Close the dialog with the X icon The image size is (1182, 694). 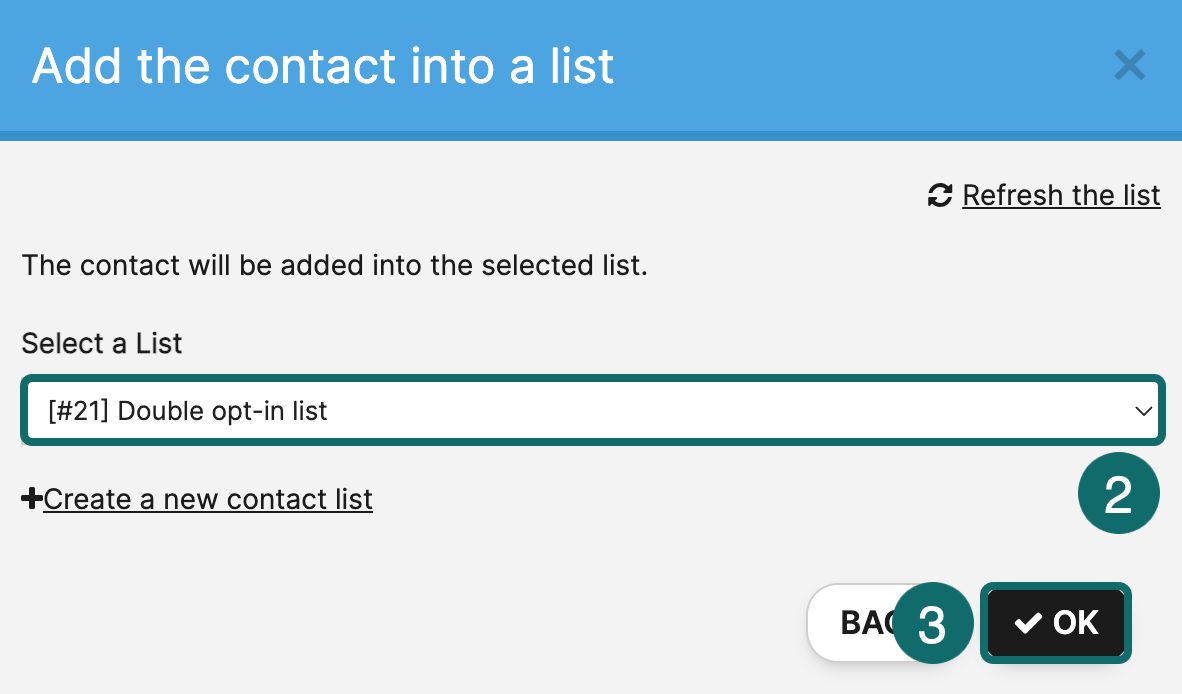(1129, 66)
